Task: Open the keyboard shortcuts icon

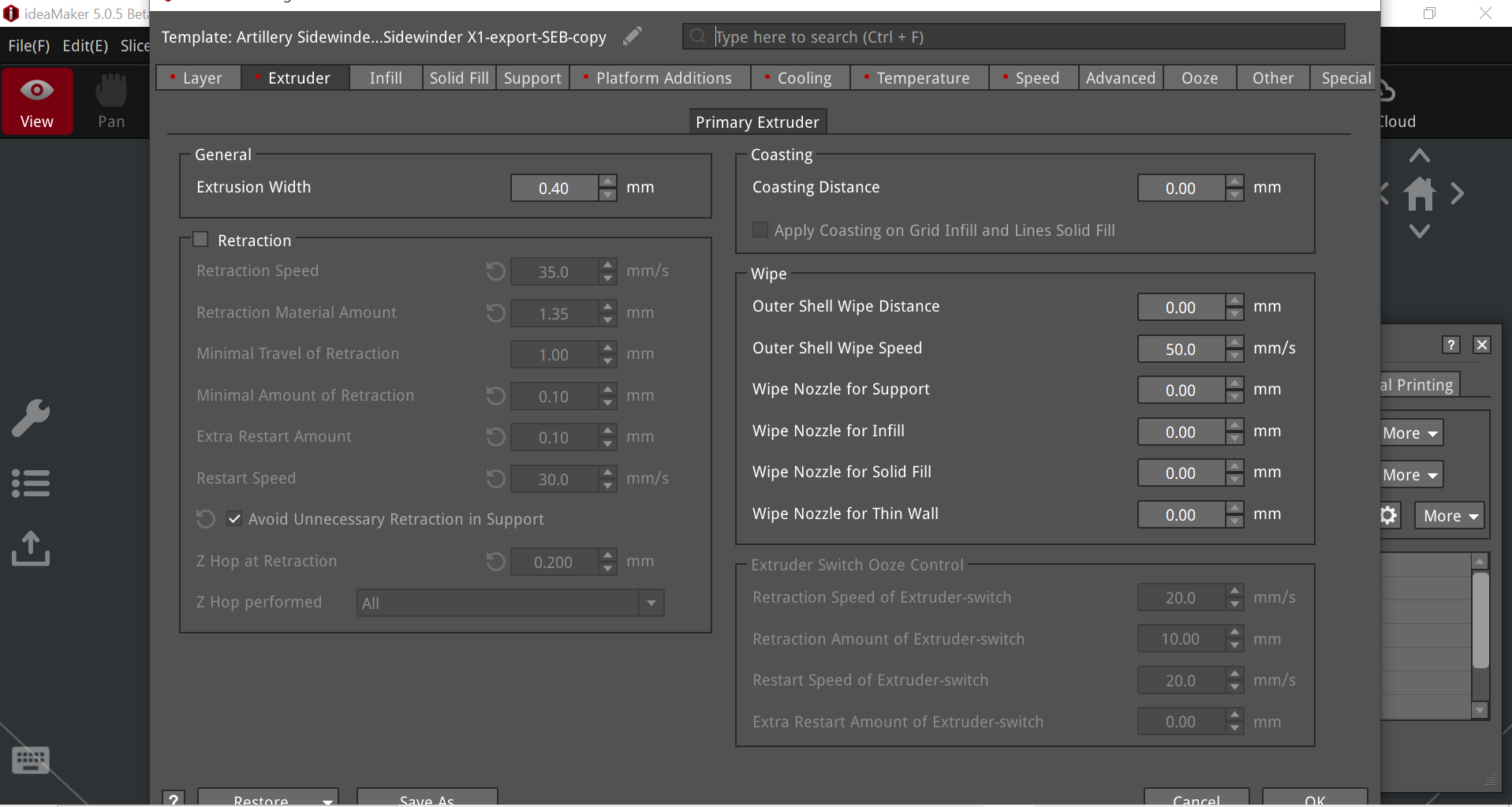Action: pyautogui.click(x=31, y=760)
